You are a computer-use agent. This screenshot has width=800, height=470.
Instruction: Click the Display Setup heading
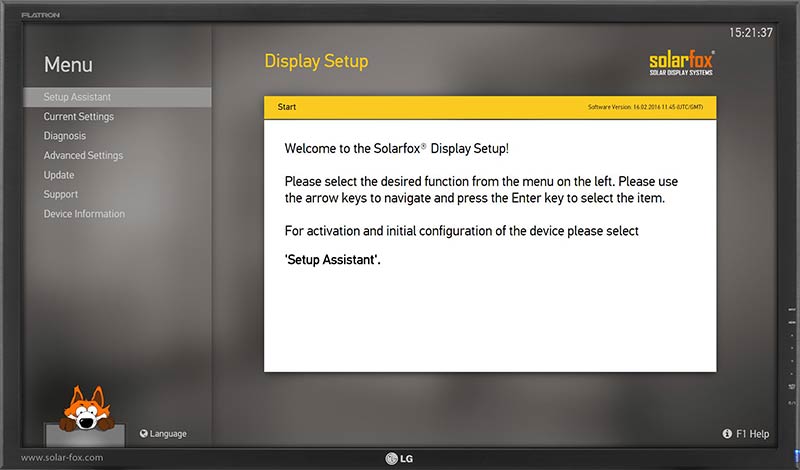(316, 61)
